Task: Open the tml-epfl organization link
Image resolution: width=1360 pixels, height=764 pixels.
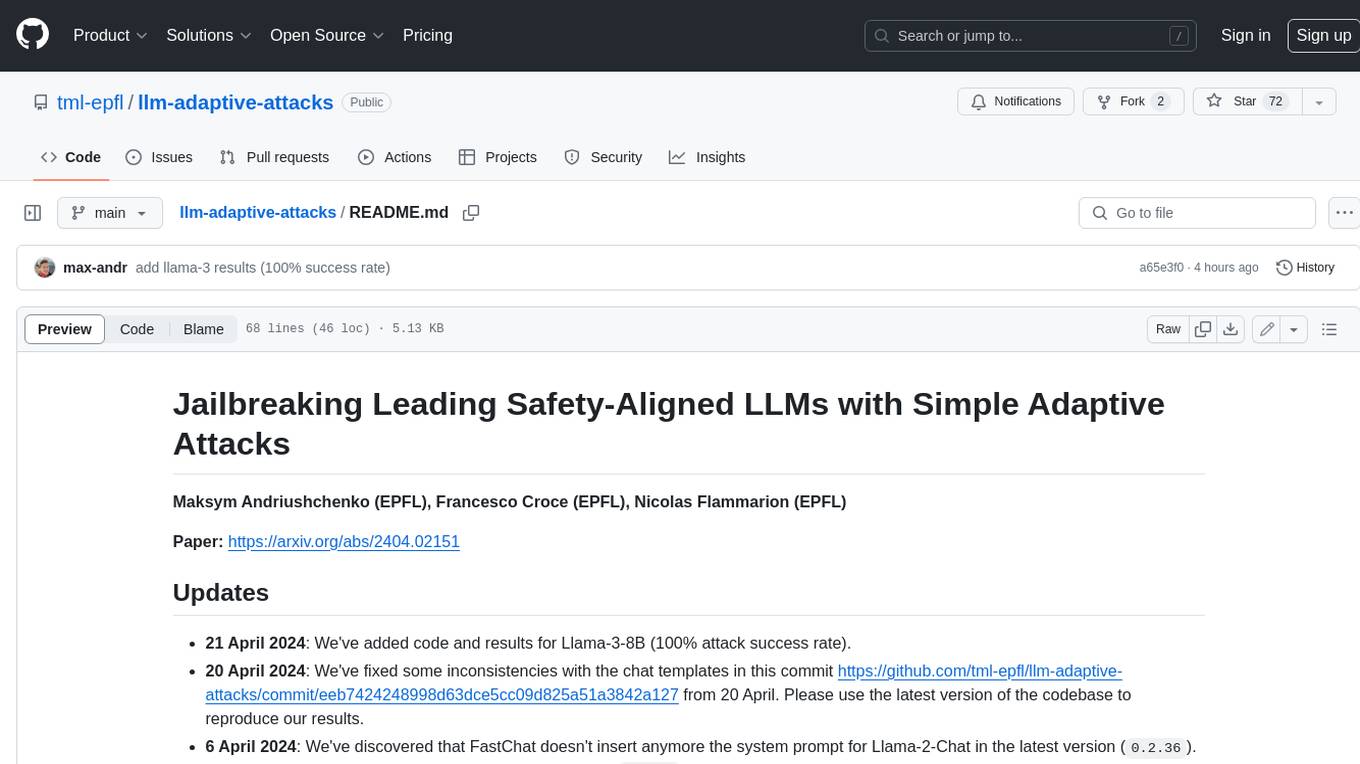Action: 90,102
